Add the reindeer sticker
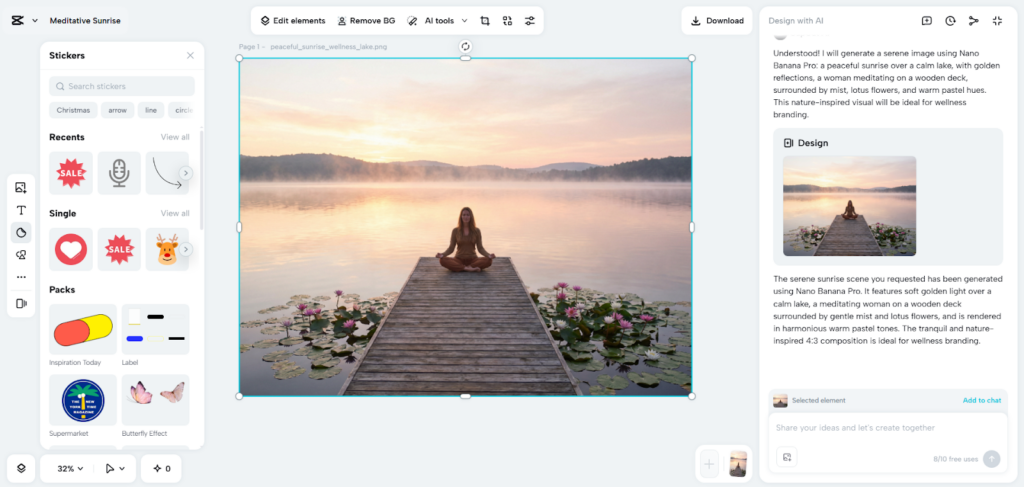 167,249
